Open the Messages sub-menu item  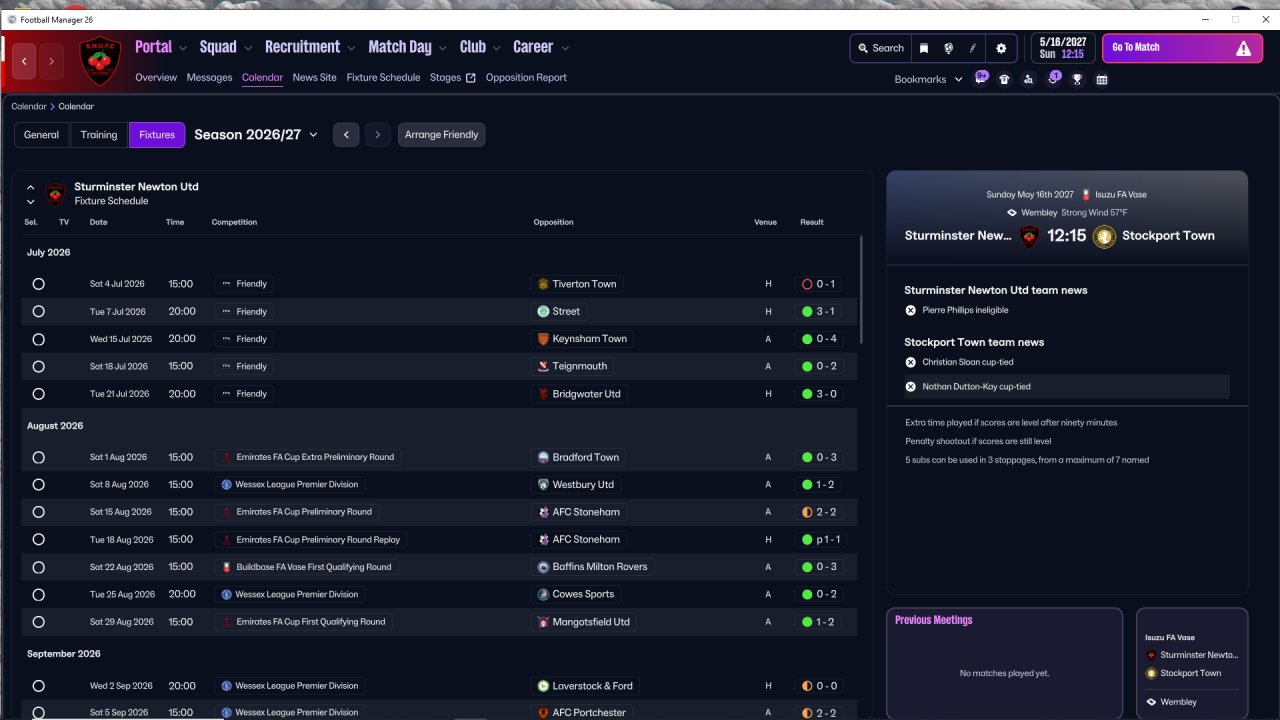tap(209, 77)
